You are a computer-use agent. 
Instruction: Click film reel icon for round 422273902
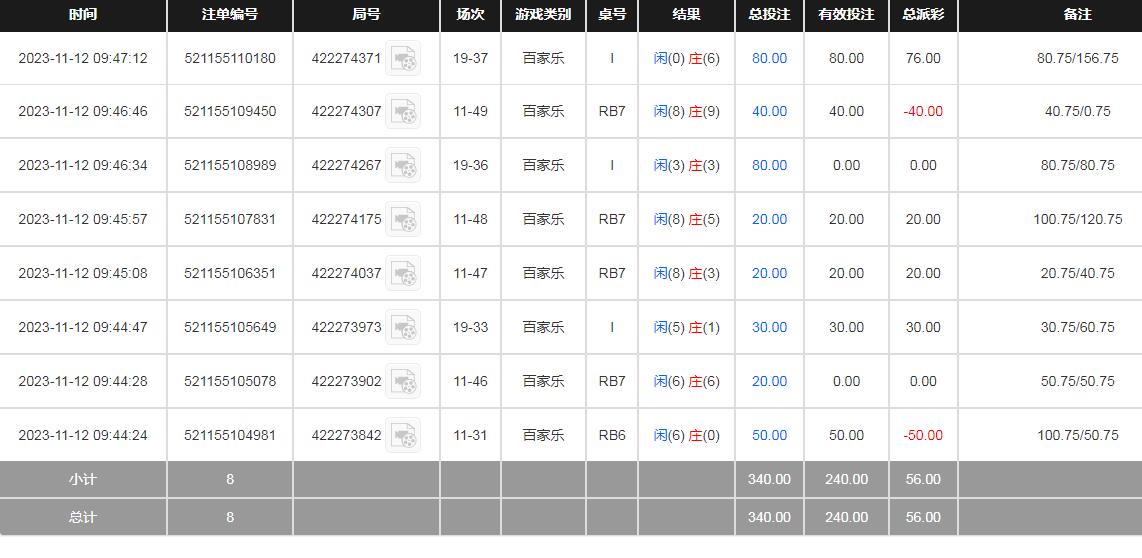coord(403,382)
